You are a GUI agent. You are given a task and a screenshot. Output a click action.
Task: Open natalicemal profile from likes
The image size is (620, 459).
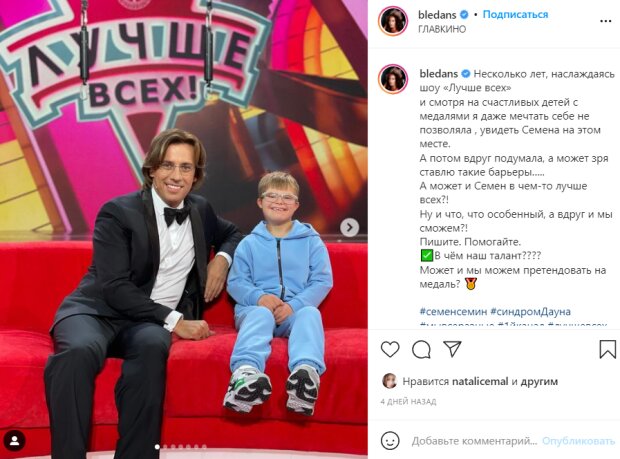[x=480, y=382]
